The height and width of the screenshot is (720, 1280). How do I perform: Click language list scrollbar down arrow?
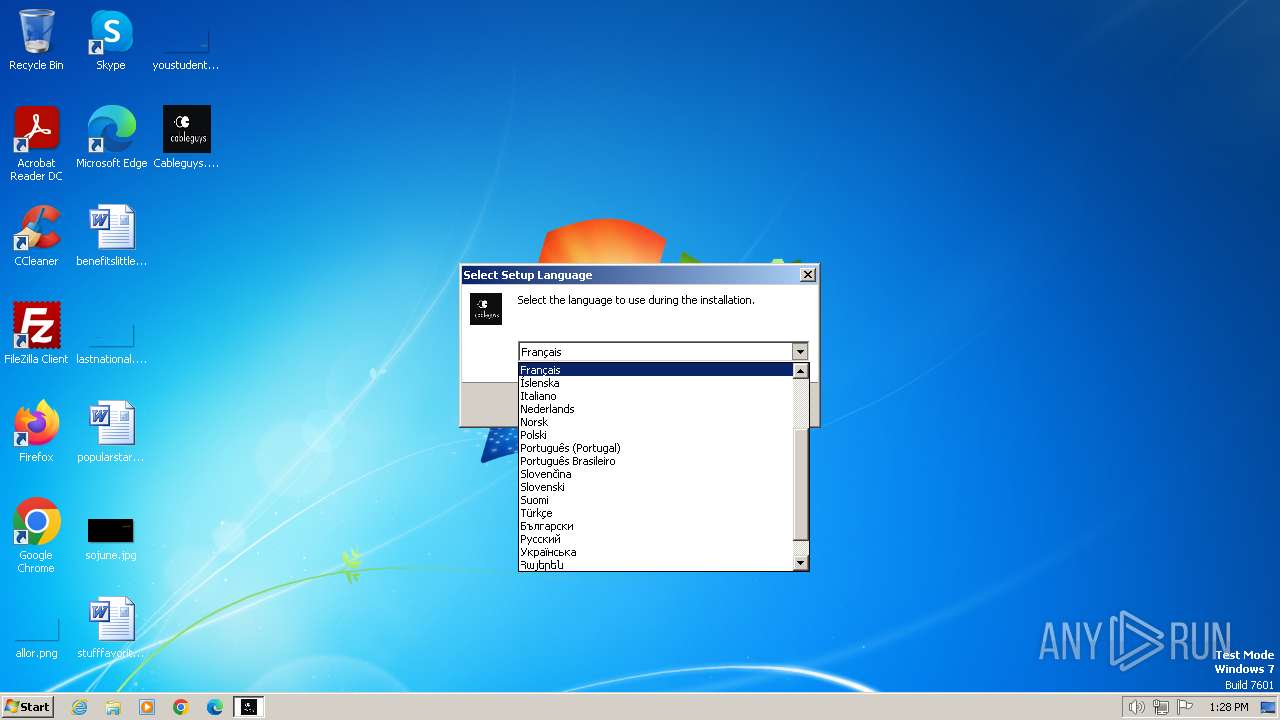pyautogui.click(x=800, y=563)
